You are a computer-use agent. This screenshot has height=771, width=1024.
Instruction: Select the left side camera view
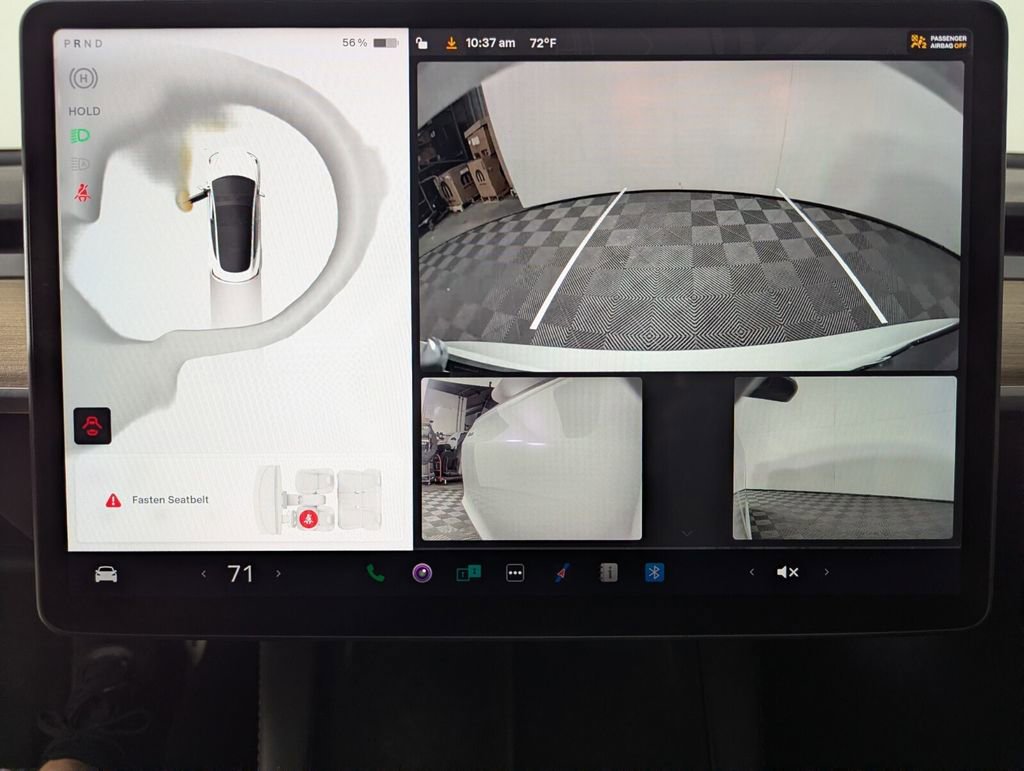click(x=531, y=458)
